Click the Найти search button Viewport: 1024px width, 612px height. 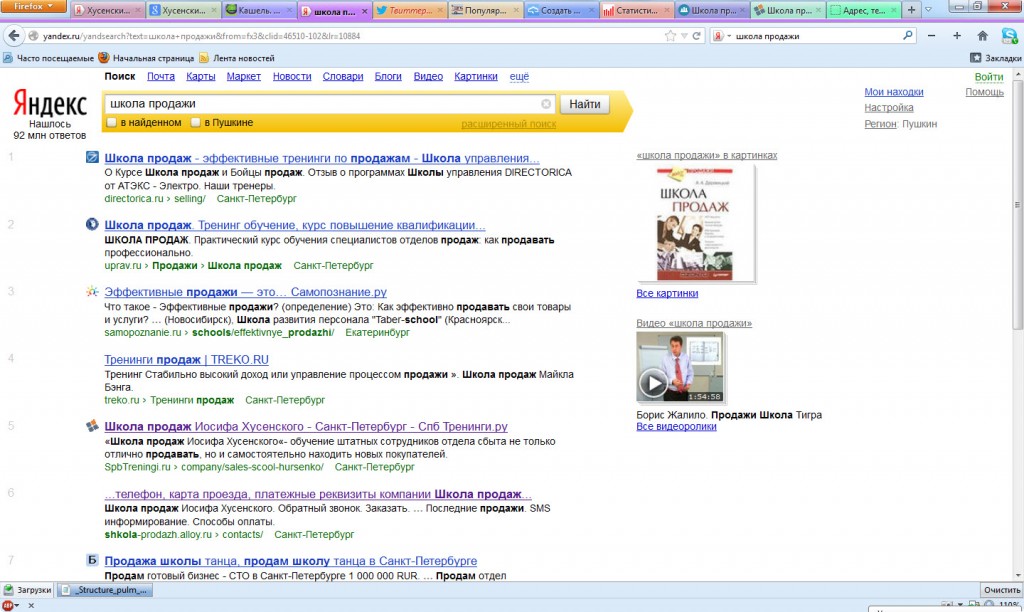click(584, 104)
